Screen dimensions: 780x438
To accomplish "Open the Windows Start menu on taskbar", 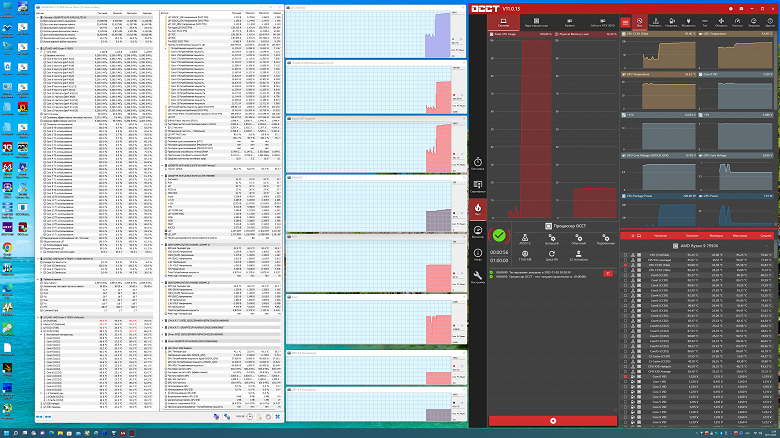I will pyautogui.click(x=7, y=433).
